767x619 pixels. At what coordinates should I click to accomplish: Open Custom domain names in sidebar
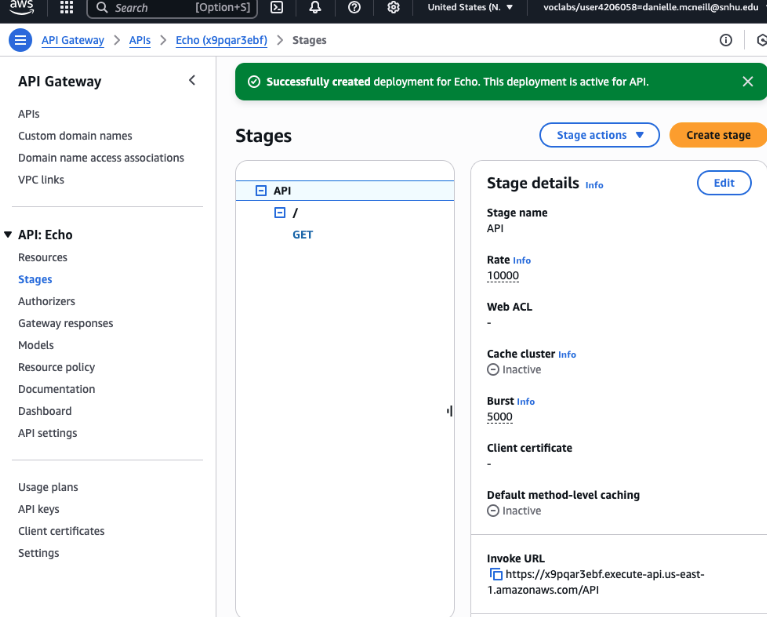pos(75,136)
